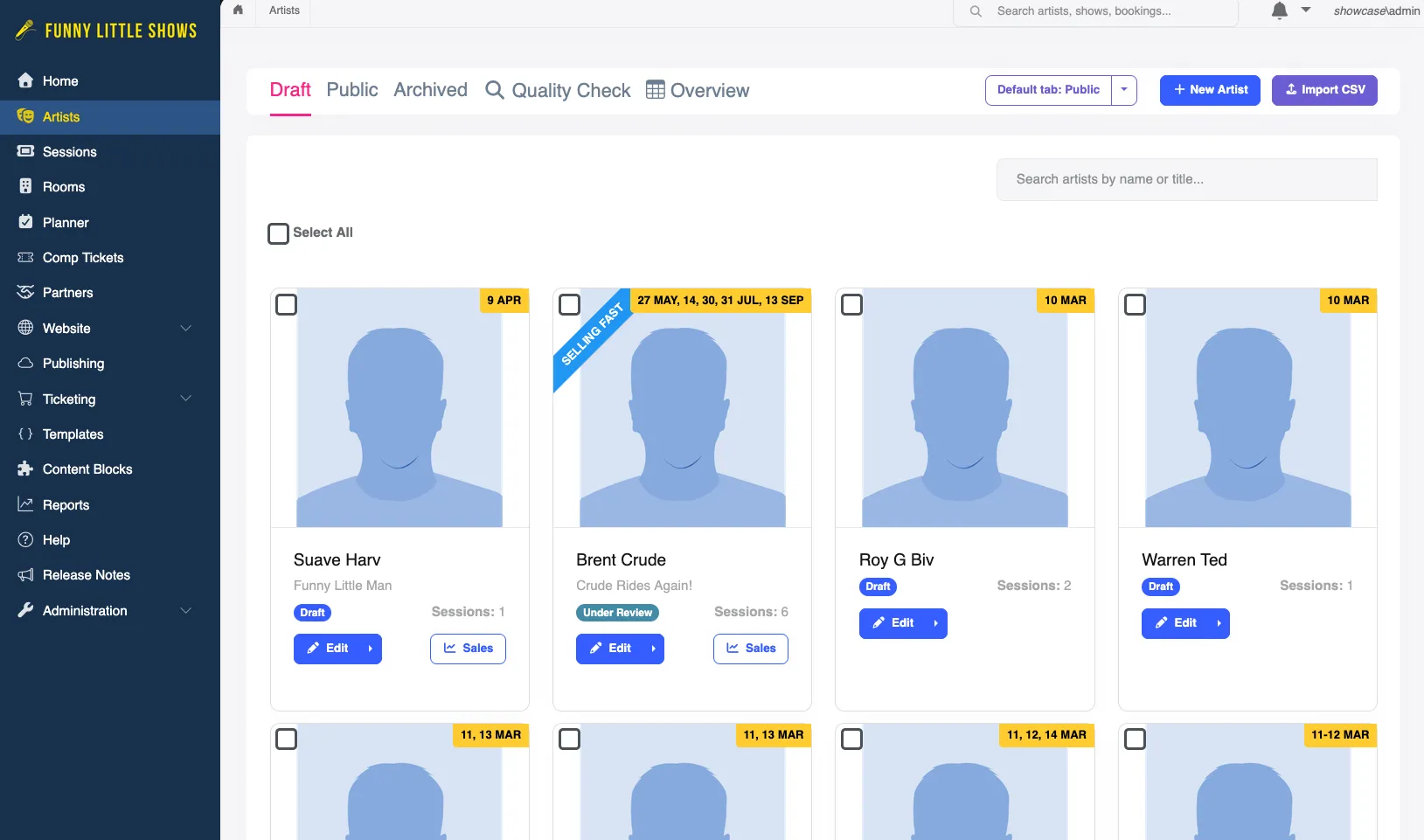
Task: Open Partners handshake icon
Action: [x=25, y=292]
